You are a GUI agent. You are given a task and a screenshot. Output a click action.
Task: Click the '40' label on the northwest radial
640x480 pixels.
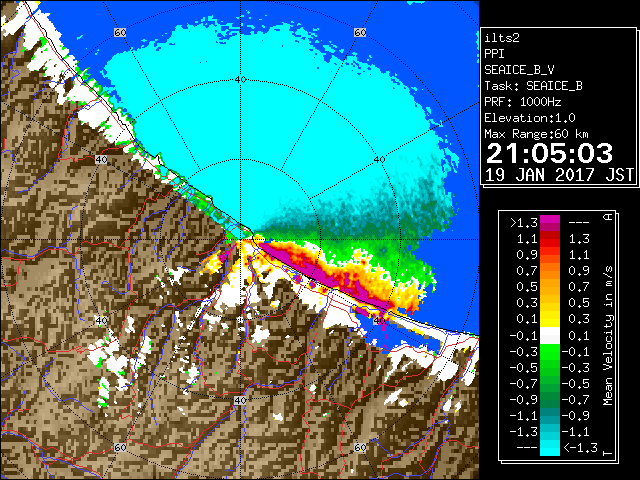click(101, 160)
